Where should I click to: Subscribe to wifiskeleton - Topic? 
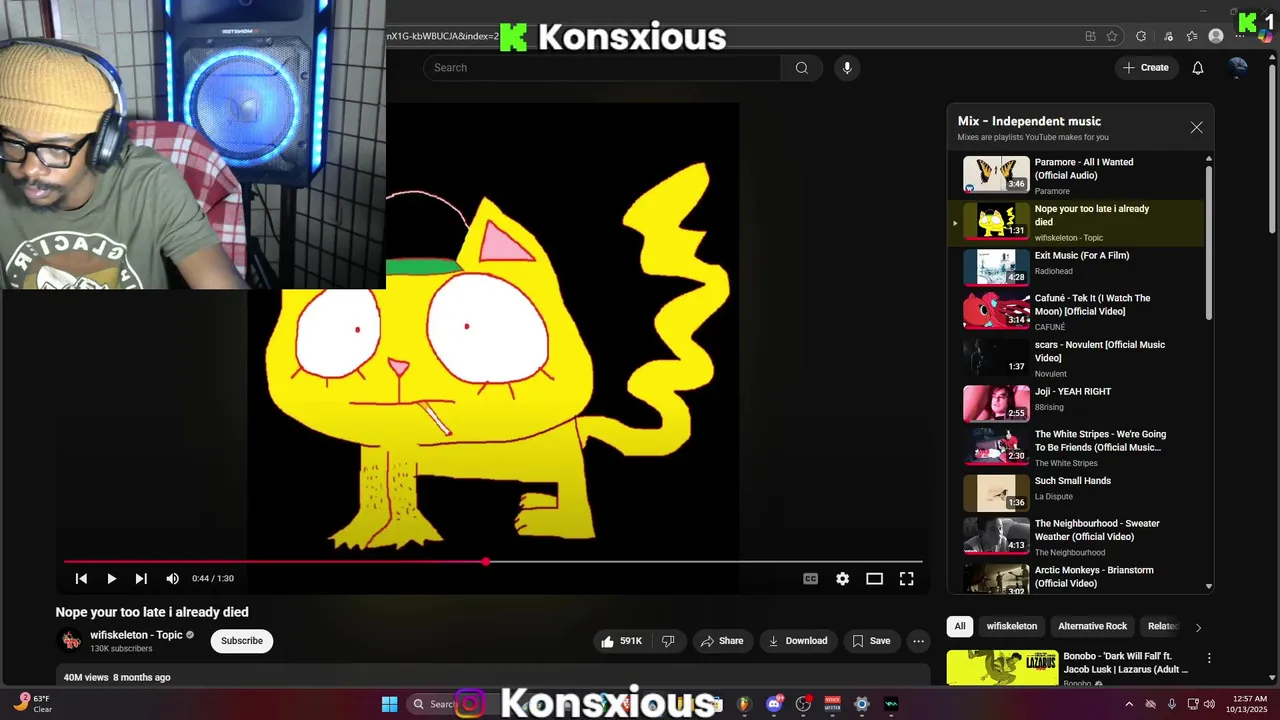[242, 641]
